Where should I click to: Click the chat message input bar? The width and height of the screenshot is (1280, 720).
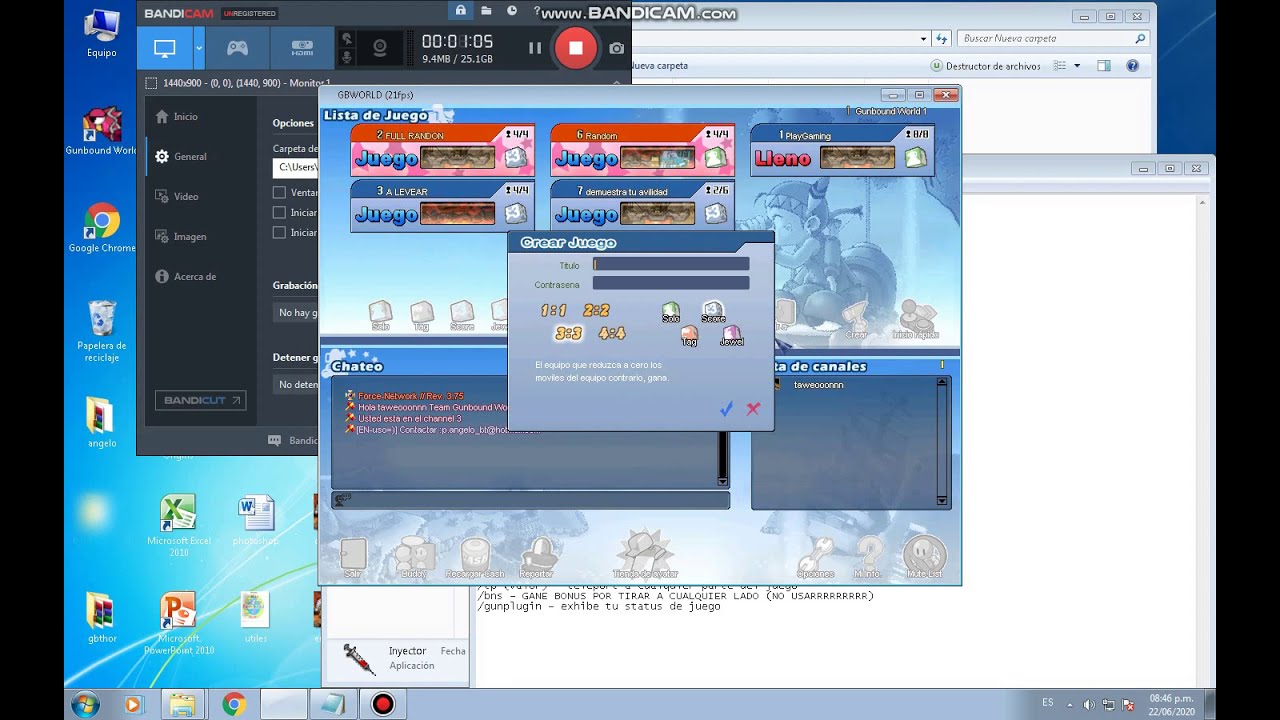coord(531,499)
